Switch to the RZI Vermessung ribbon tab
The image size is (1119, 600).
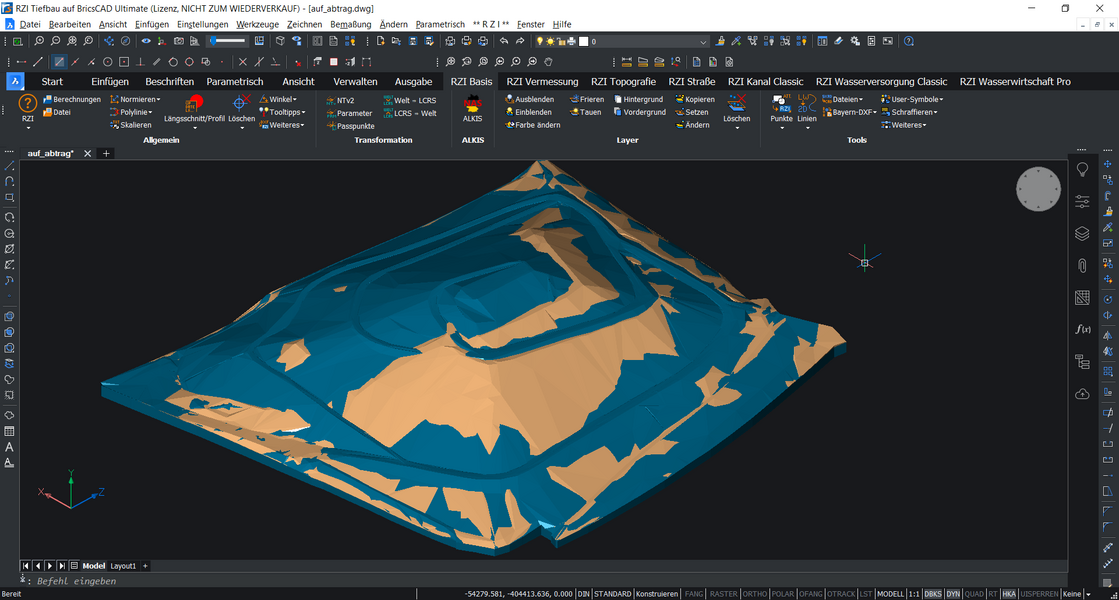coord(542,81)
